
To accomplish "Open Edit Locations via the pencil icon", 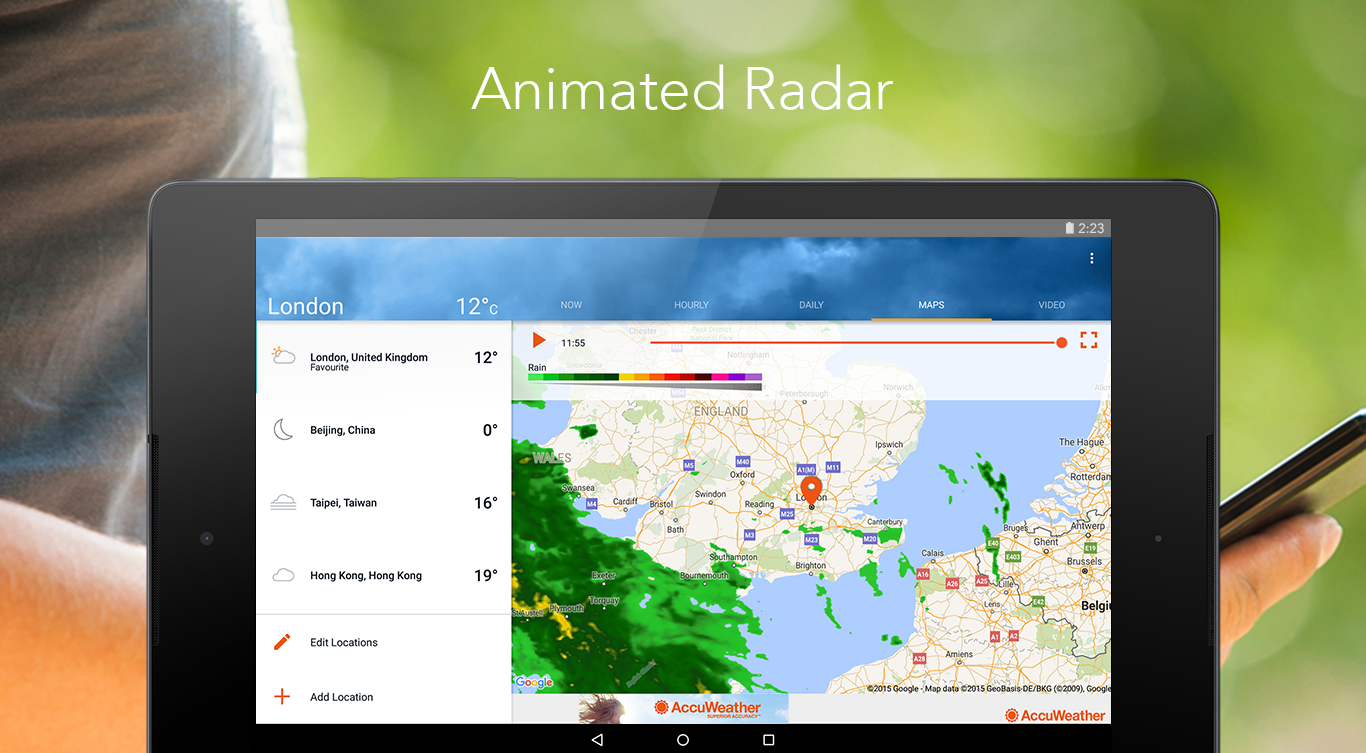I will 283,642.
